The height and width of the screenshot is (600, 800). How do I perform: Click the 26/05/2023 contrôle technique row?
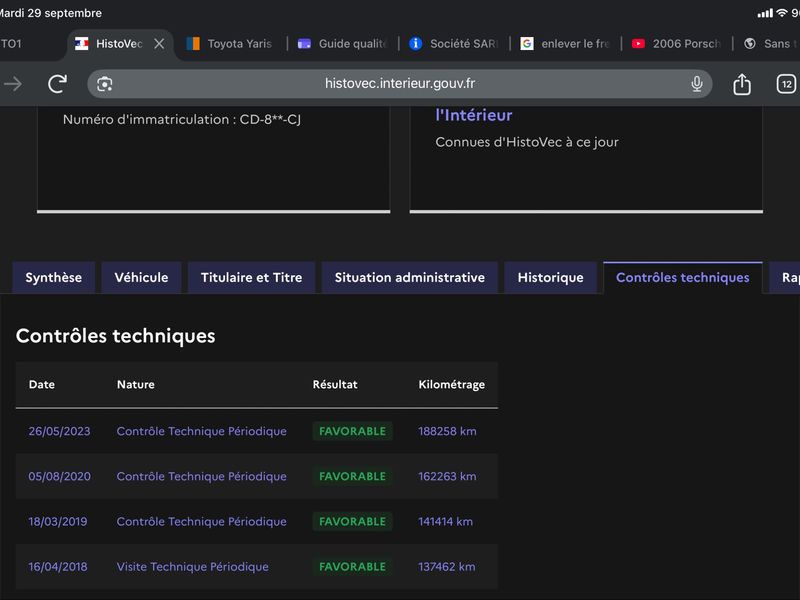pyautogui.click(x=257, y=431)
